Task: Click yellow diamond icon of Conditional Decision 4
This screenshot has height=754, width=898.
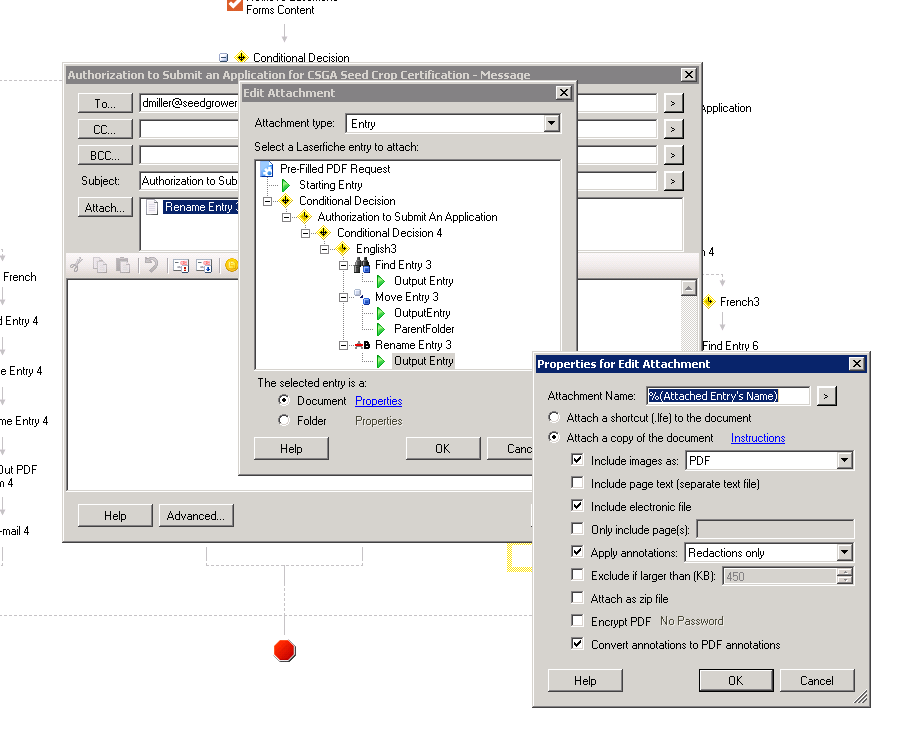Action: pyautogui.click(x=324, y=233)
